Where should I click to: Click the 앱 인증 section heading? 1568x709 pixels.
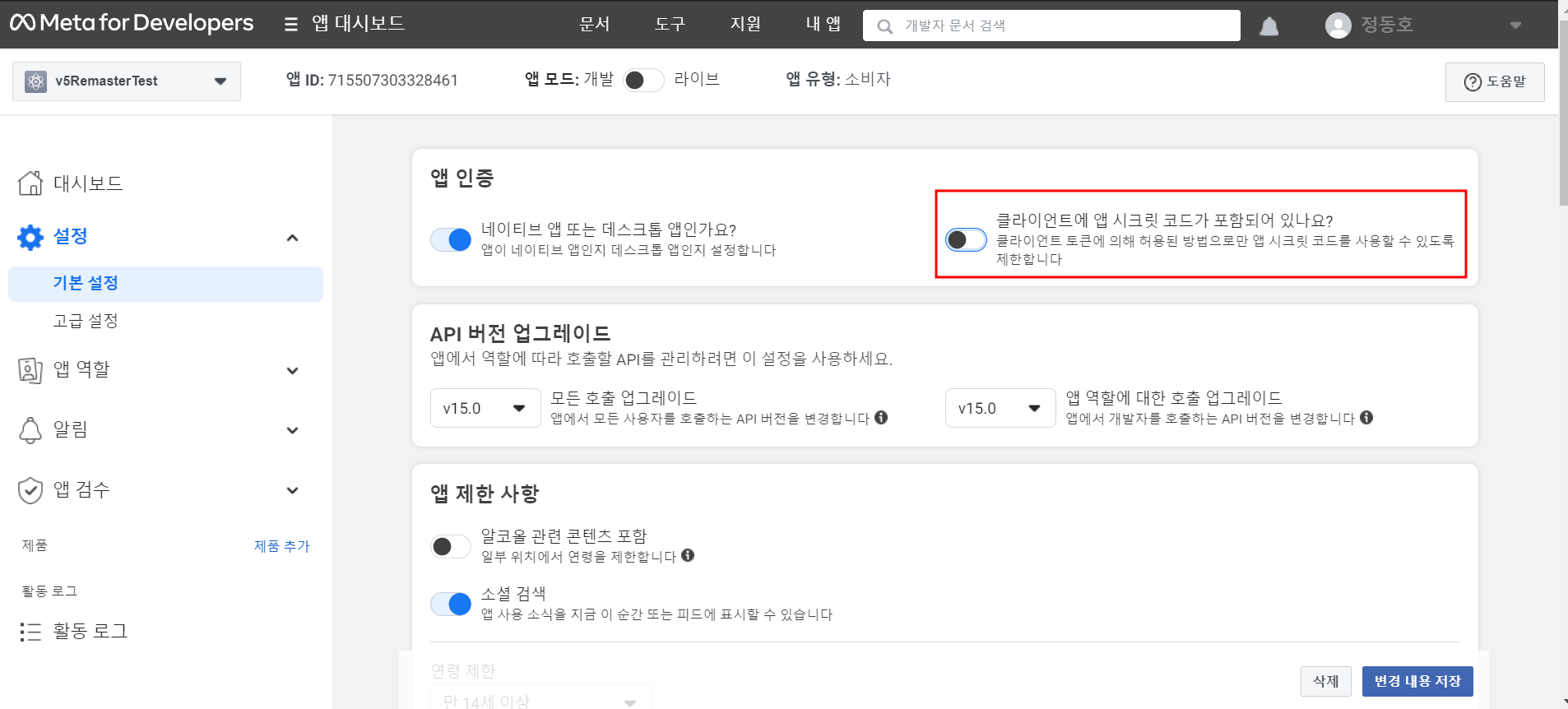coord(462,178)
